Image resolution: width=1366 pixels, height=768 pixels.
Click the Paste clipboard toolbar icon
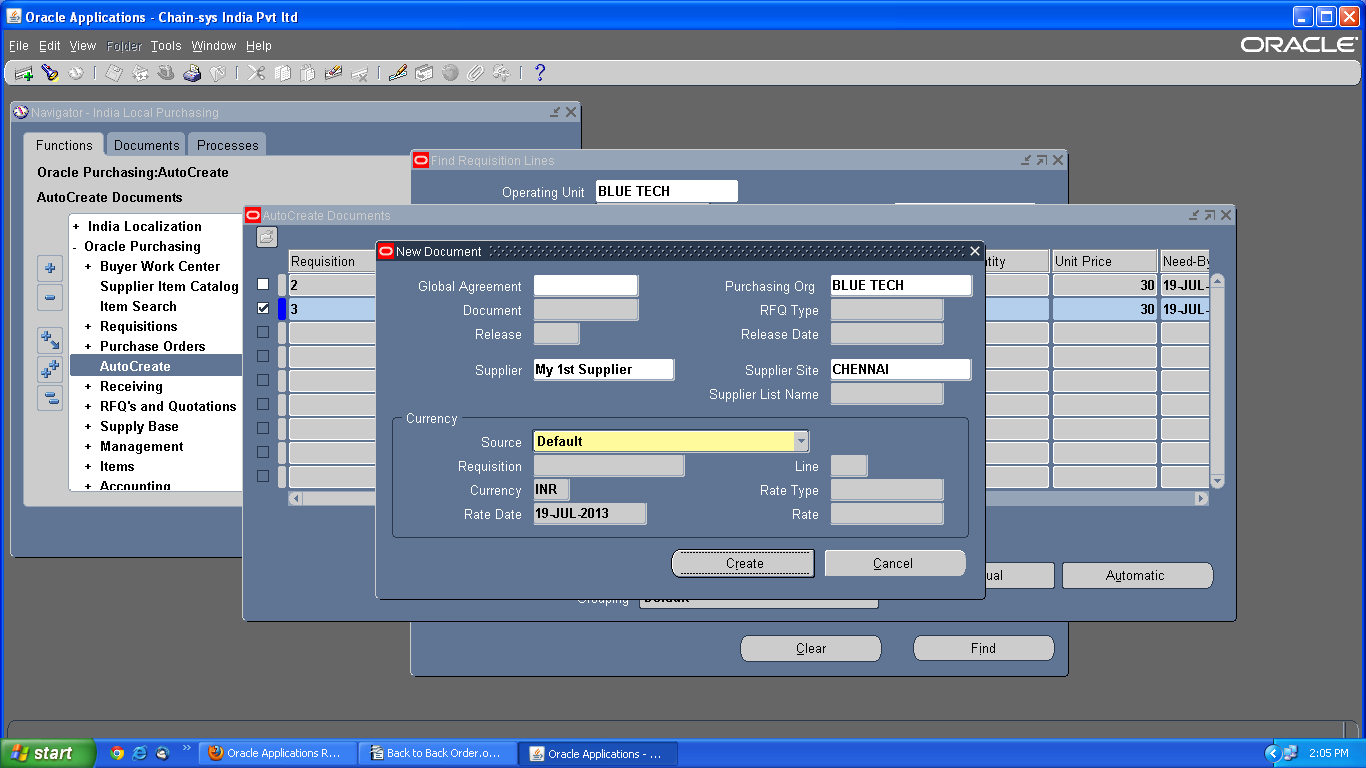point(308,73)
